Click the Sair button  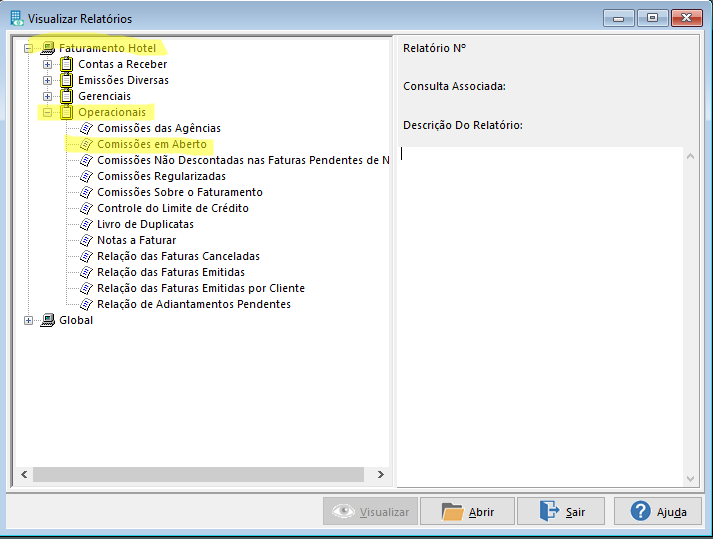click(x=561, y=511)
